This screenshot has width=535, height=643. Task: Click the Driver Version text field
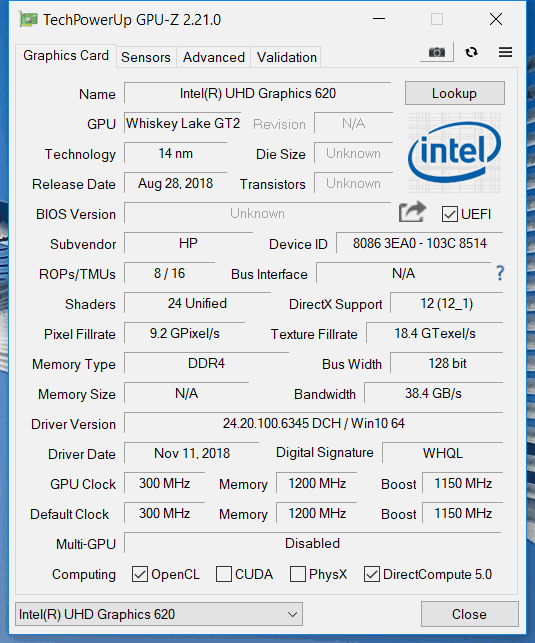pos(314,423)
